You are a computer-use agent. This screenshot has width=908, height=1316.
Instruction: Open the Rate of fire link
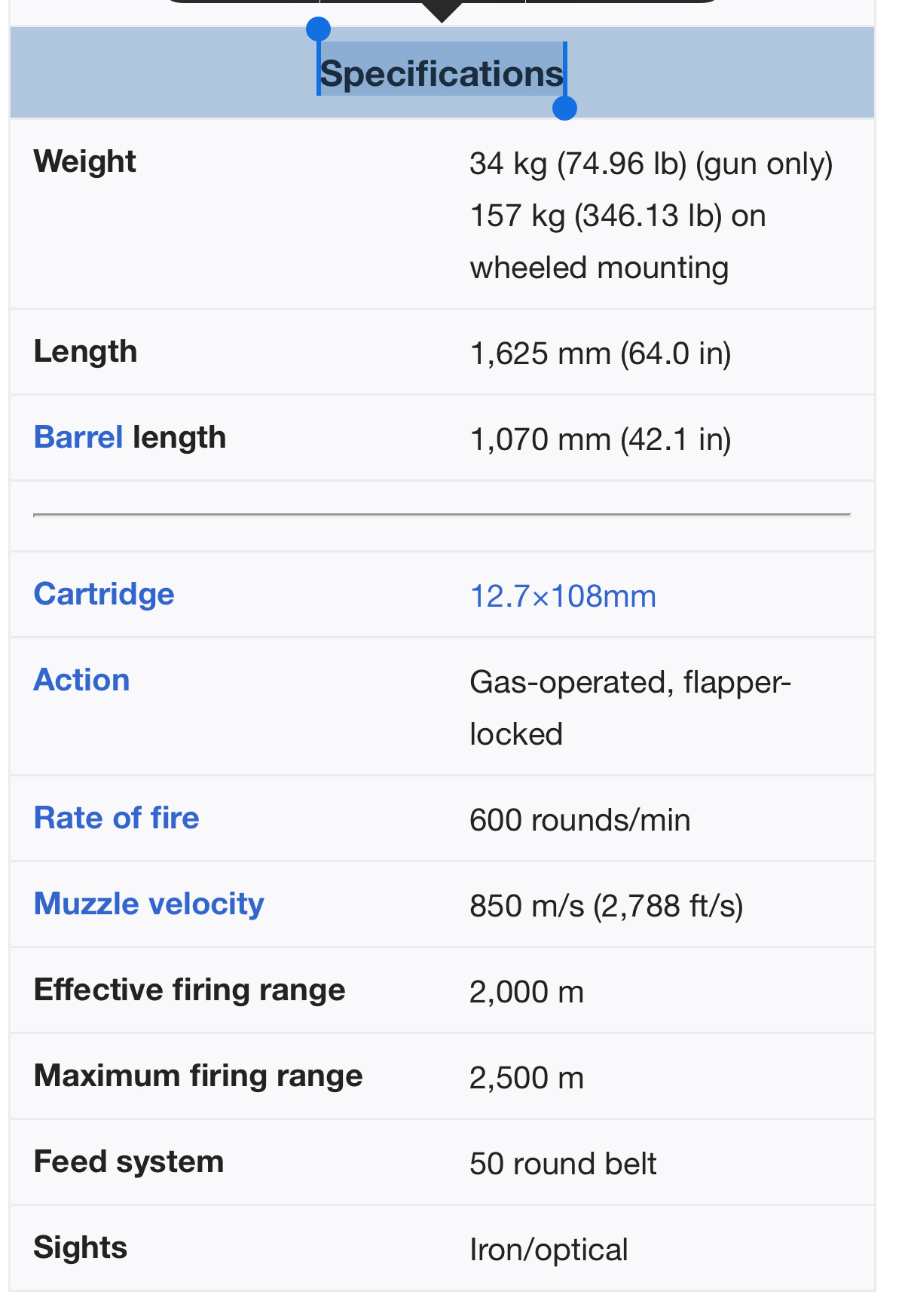pyautogui.click(x=117, y=818)
